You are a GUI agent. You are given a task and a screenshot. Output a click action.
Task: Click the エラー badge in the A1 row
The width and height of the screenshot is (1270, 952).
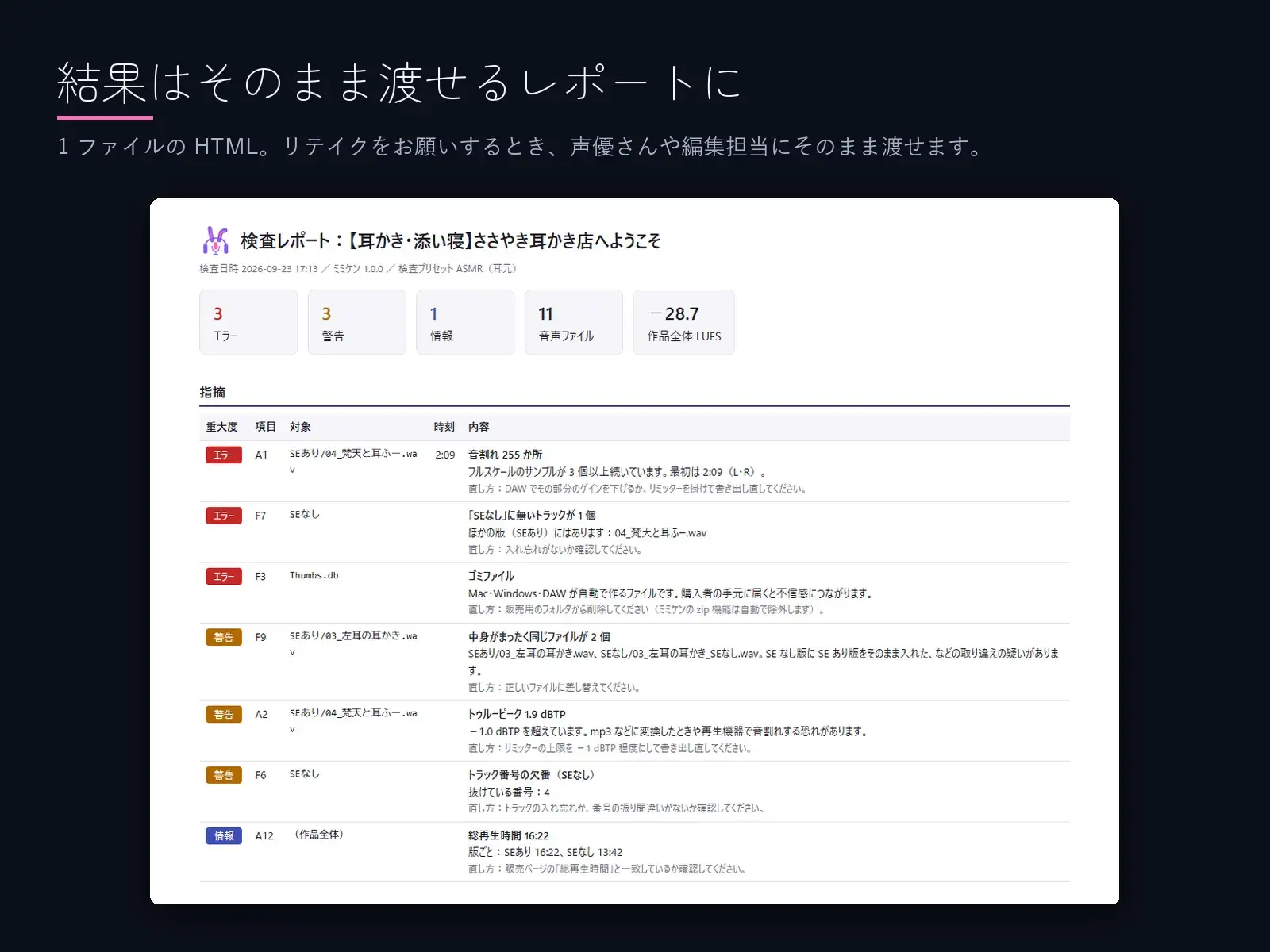point(224,455)
